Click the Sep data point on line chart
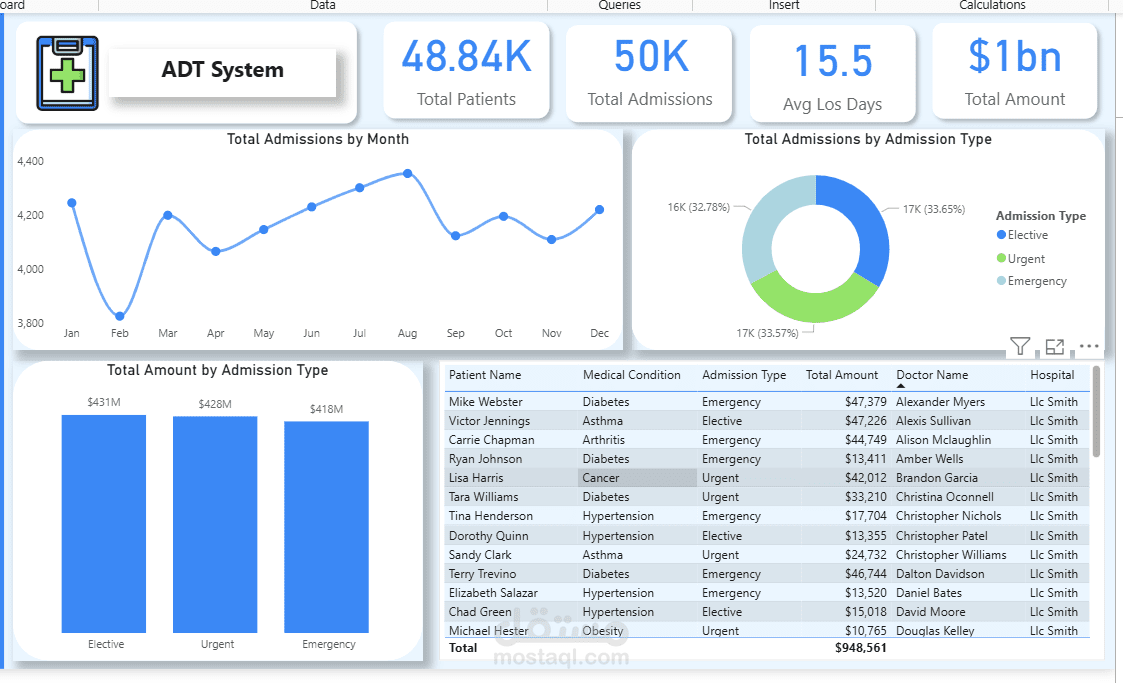 pos(456,236)
